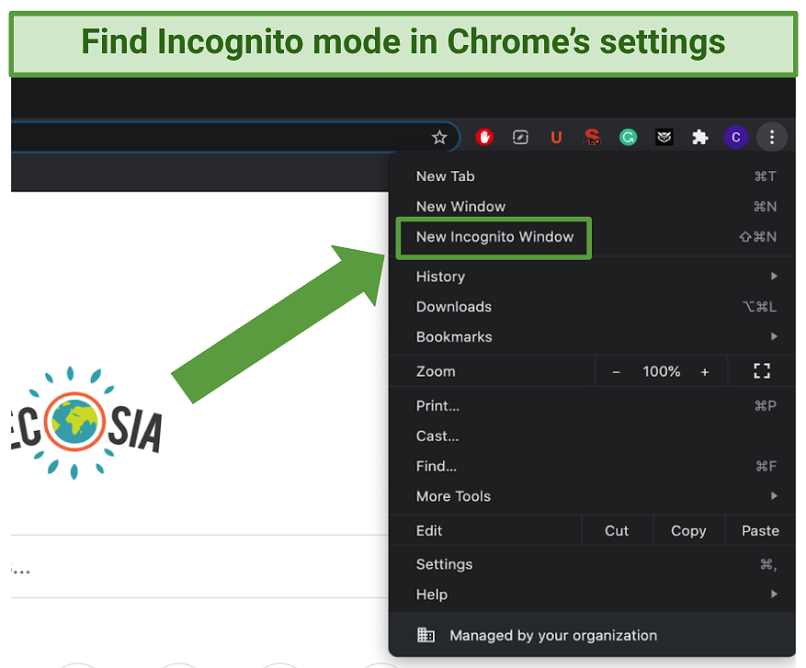Click the 100% zoom level value
806x668 pixels.
tap(661, 372)
